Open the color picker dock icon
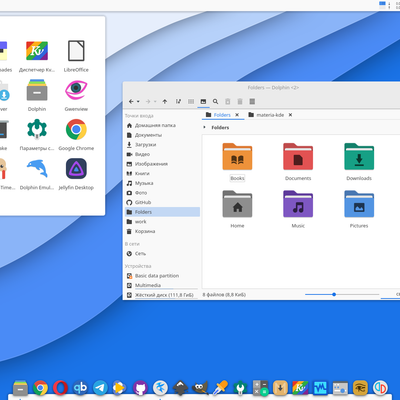 point(220,388)
